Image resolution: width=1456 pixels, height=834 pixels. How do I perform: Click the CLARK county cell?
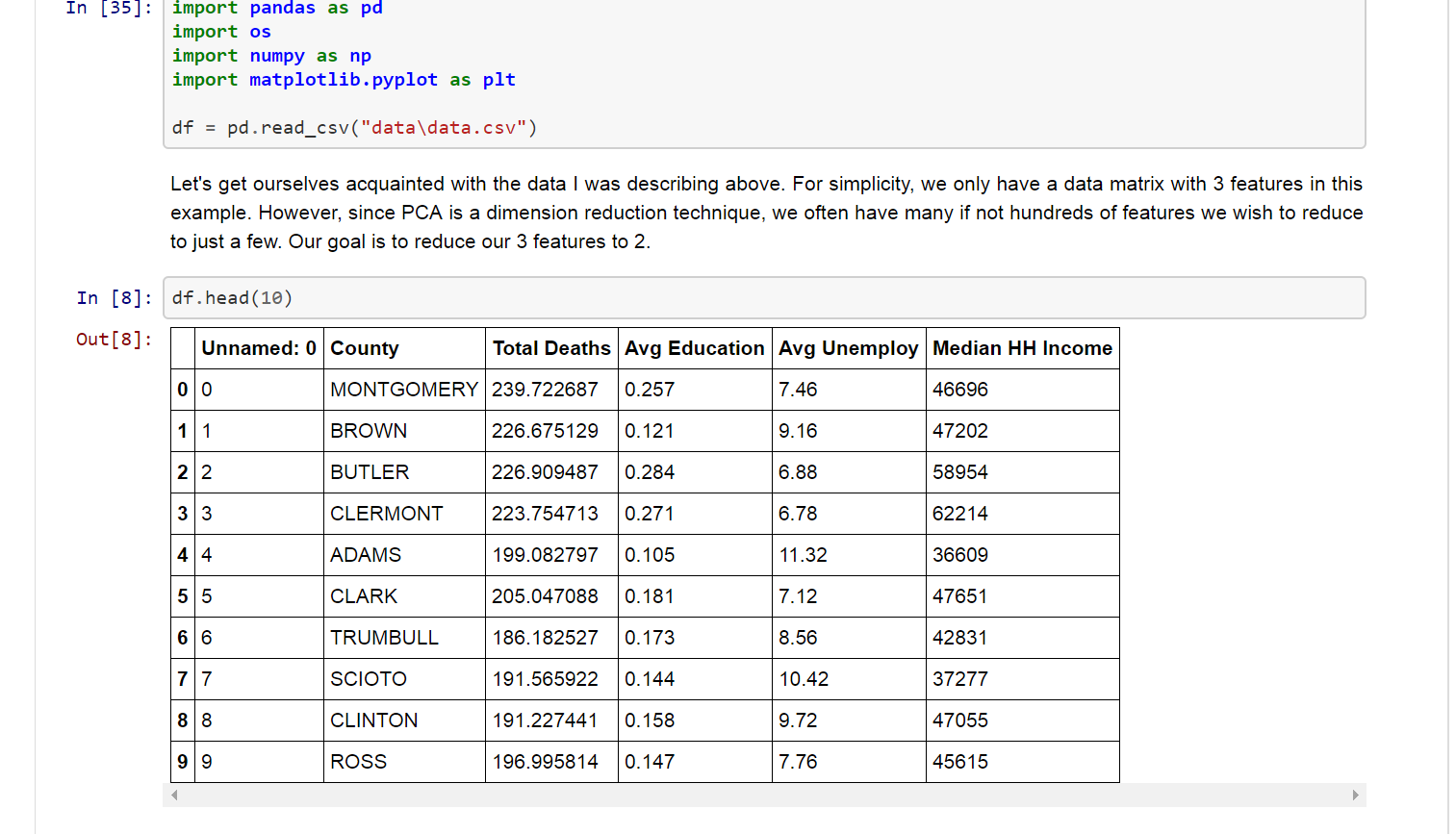404,596
